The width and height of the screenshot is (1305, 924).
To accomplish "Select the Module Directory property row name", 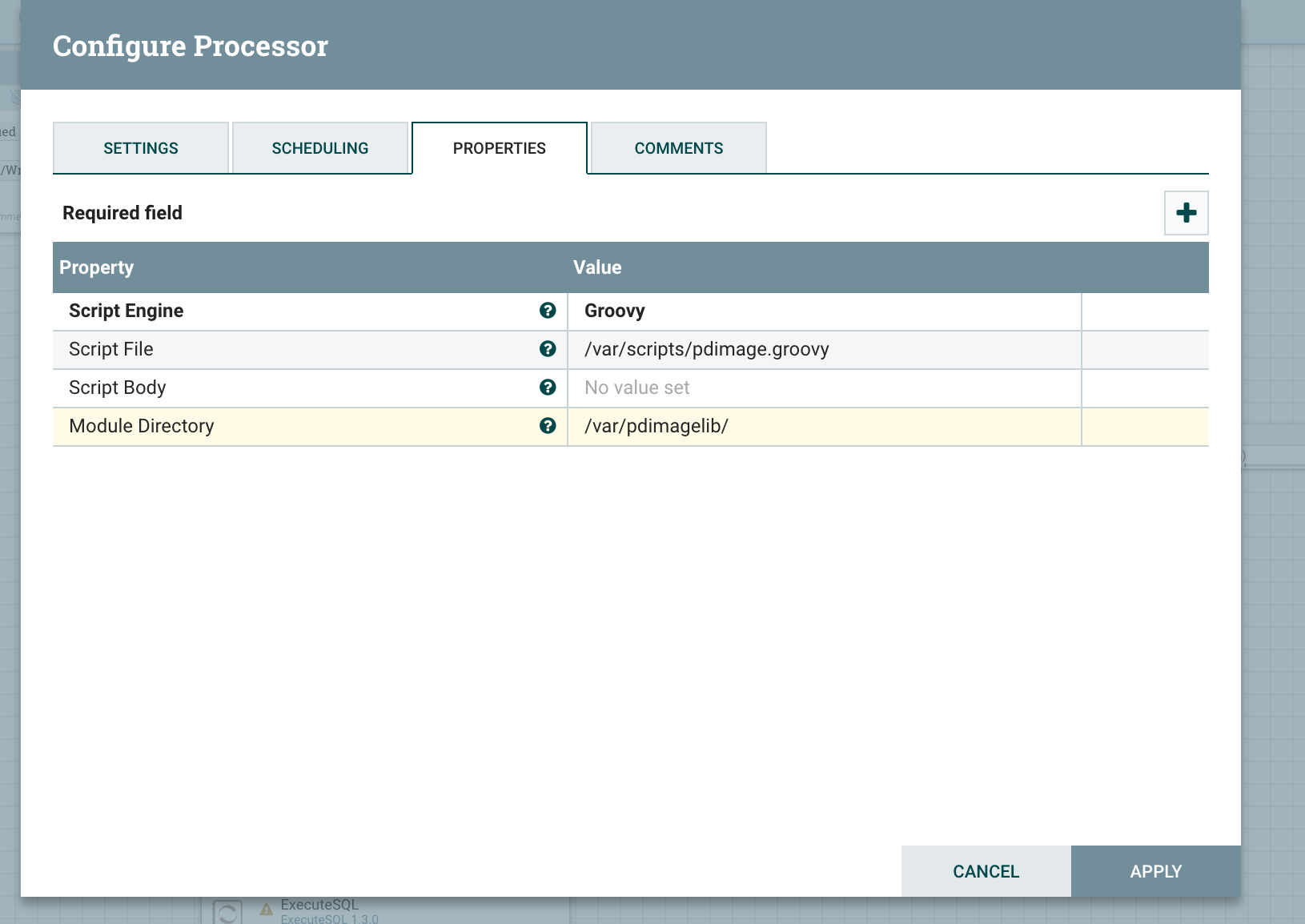I will coord(142,426).
